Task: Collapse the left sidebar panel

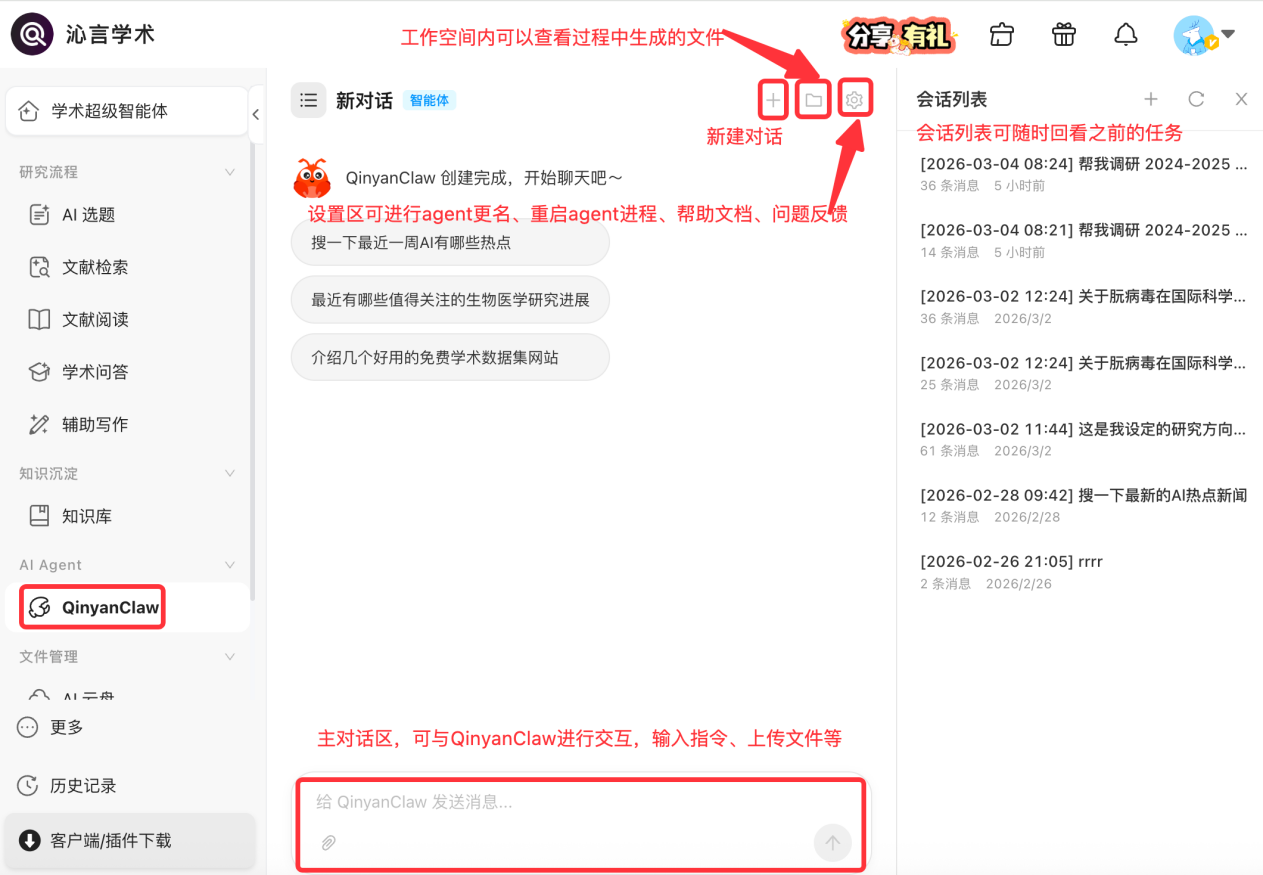Action: (256, 114)
